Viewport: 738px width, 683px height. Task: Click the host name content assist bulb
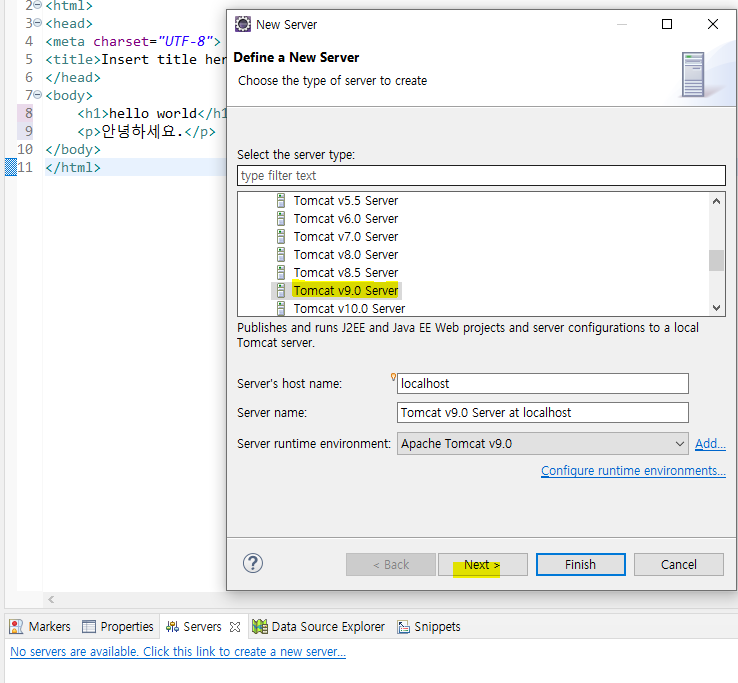393,377
